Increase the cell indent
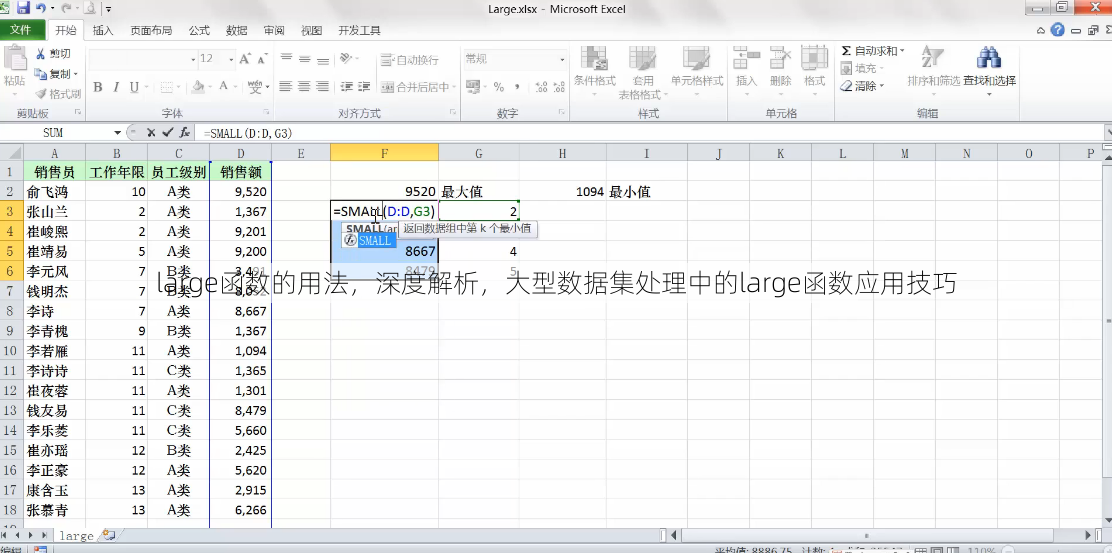This screenshot has width=1112, height=553. (364, 87)
